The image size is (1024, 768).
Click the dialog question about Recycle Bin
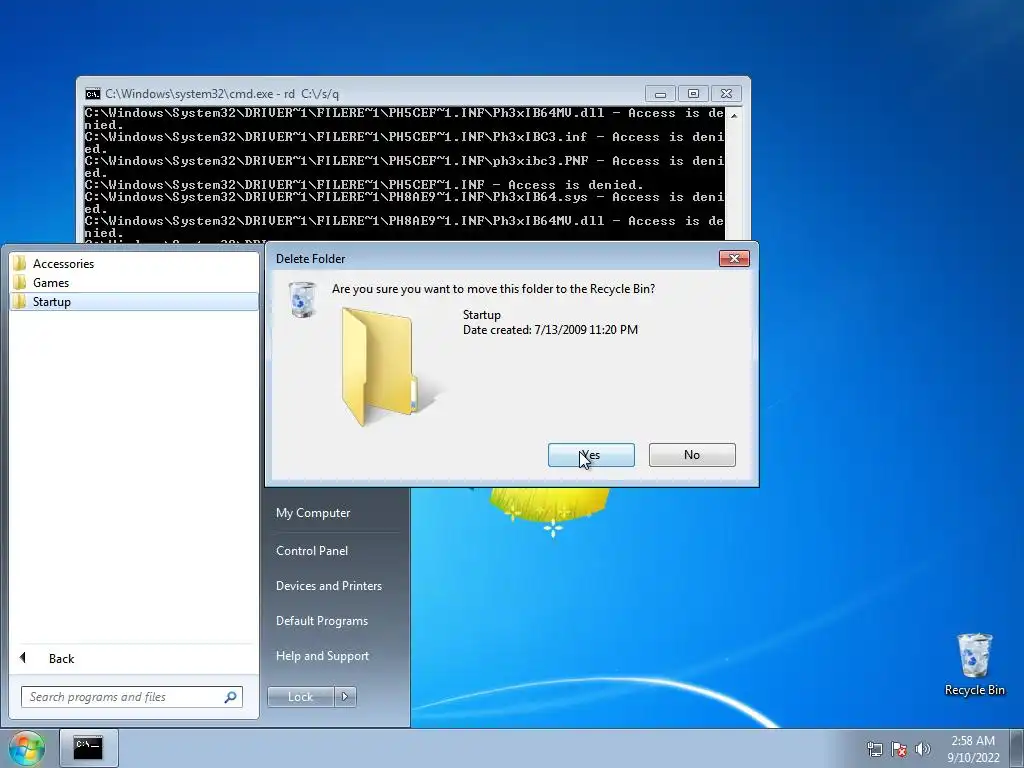coord(493,289)
